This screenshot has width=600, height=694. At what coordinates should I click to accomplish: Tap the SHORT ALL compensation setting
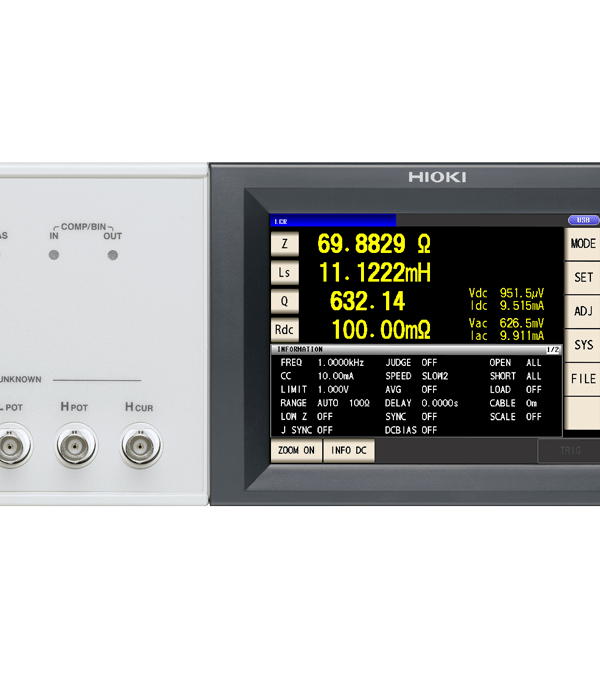(x=515, y=376)
